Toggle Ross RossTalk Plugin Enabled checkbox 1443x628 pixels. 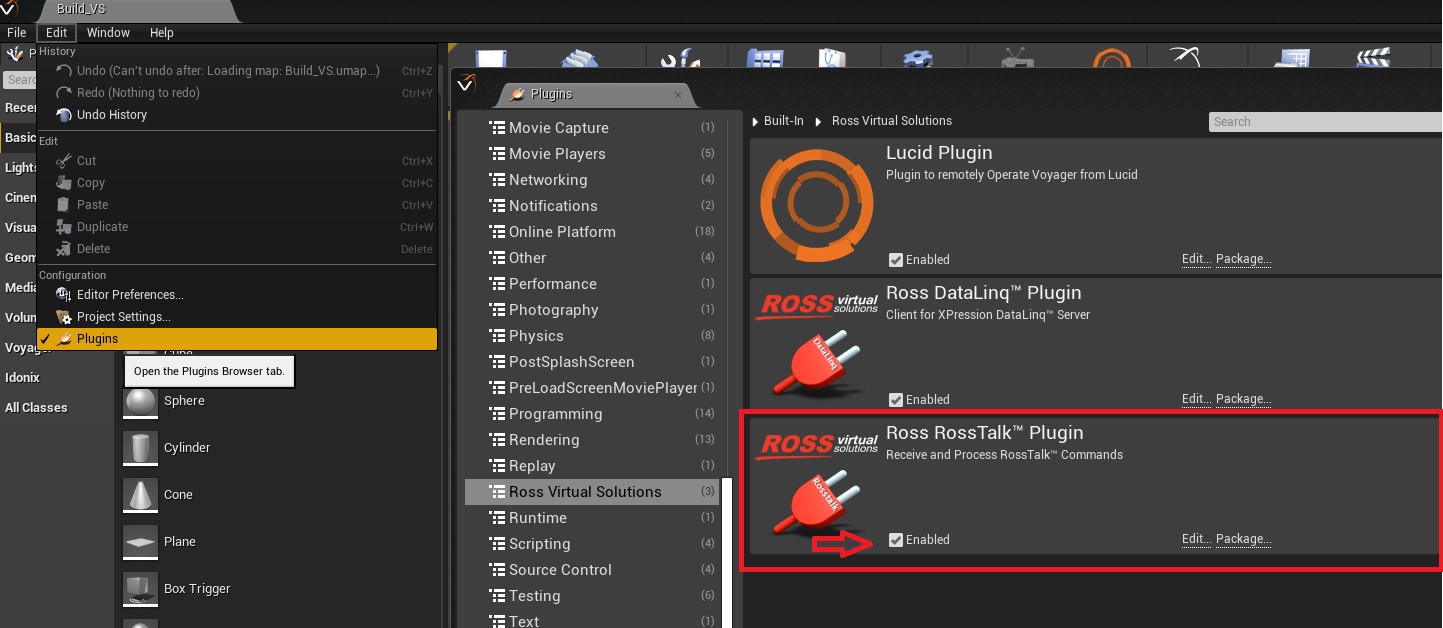point(896,540)
